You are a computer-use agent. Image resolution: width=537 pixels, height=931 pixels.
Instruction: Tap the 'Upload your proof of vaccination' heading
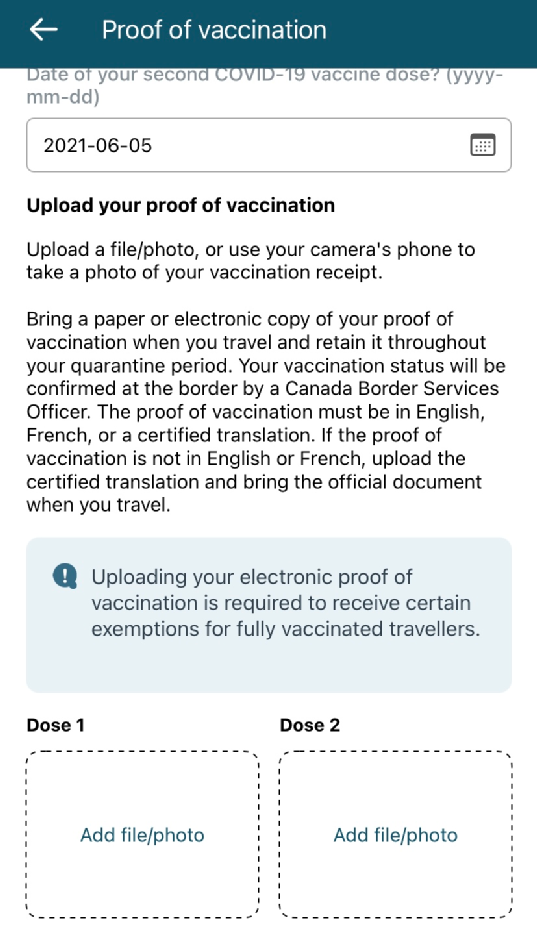pos(181,205)
